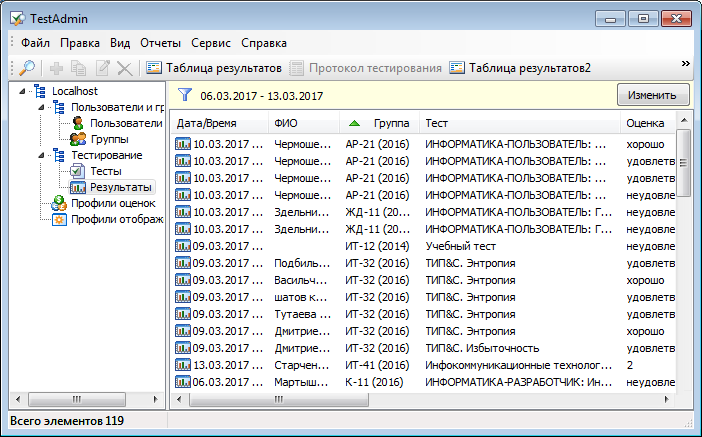702x437 pixels.
Task: Collapse Пользователи и группы node arrow
Action: point(41,107)
